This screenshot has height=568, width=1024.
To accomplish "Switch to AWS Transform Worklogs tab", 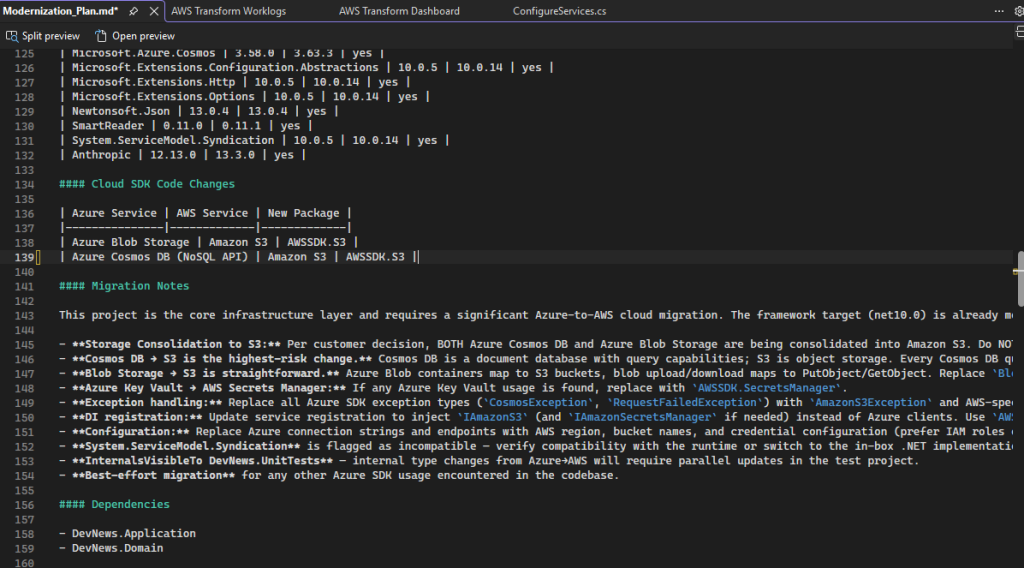I will click(229, 11).
